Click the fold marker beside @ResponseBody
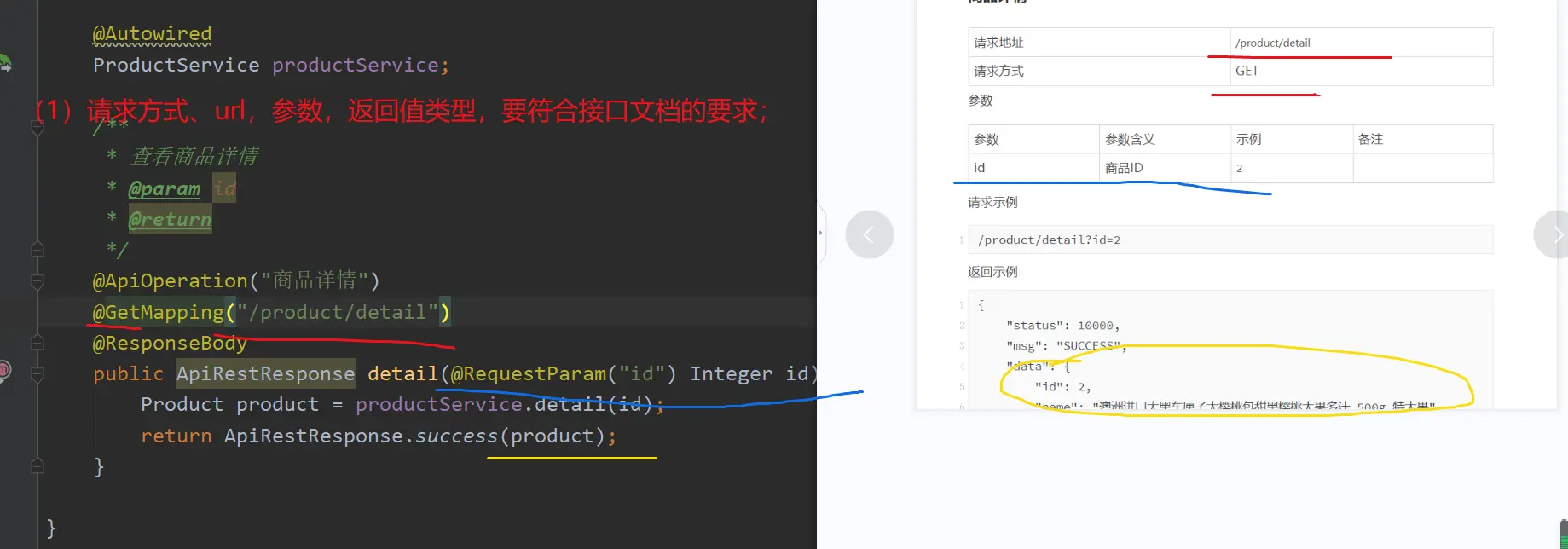Image resolution: width=1568 pixels, height=549 pixels. 38,343
